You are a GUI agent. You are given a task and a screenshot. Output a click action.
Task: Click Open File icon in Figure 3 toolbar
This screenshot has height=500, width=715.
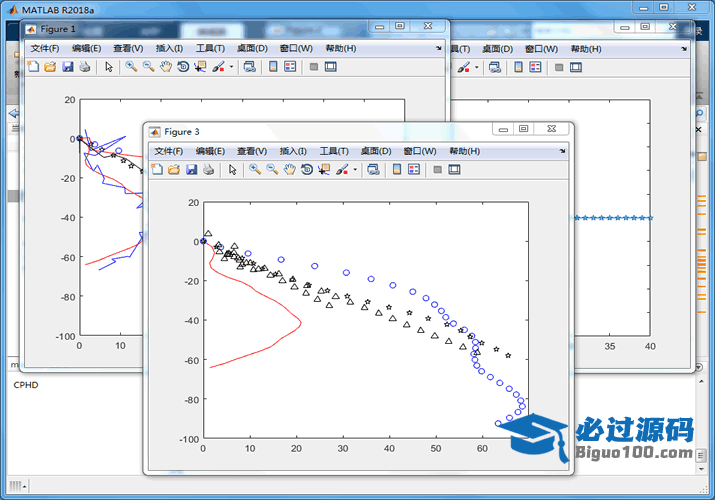174,170
